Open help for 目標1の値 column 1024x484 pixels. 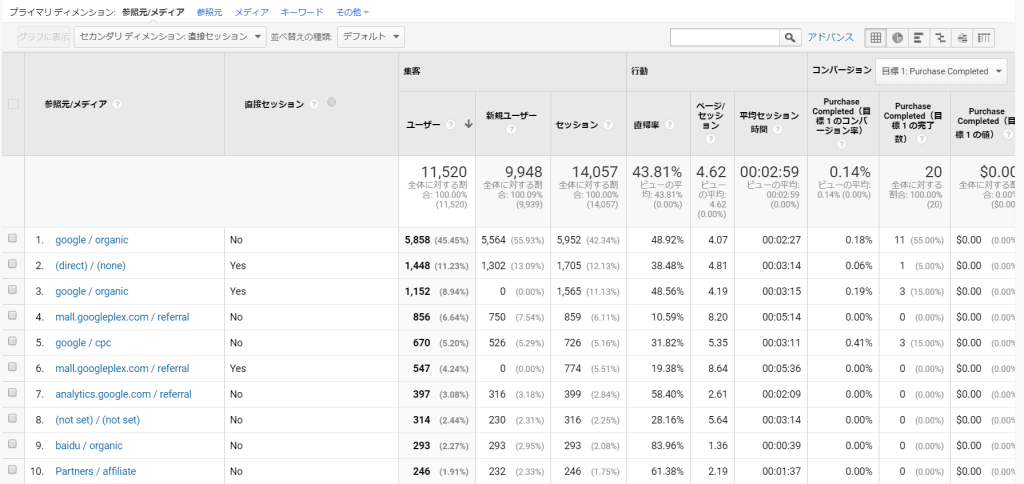point(1006,135)
